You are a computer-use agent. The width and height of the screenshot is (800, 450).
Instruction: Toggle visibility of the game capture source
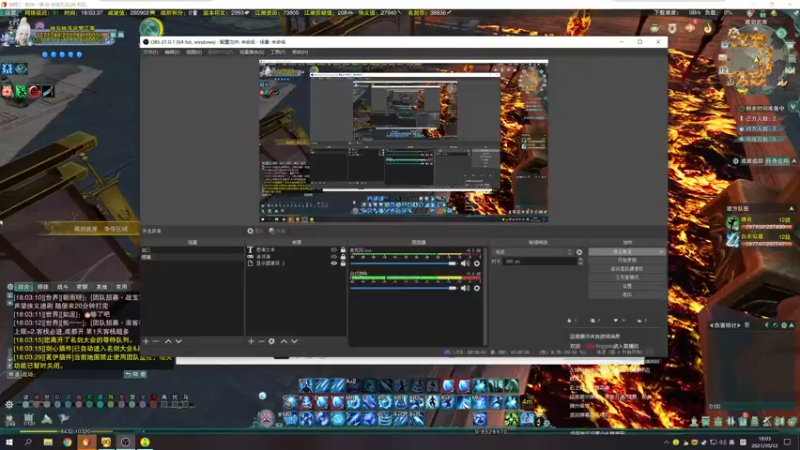click(x=334, y=257)
